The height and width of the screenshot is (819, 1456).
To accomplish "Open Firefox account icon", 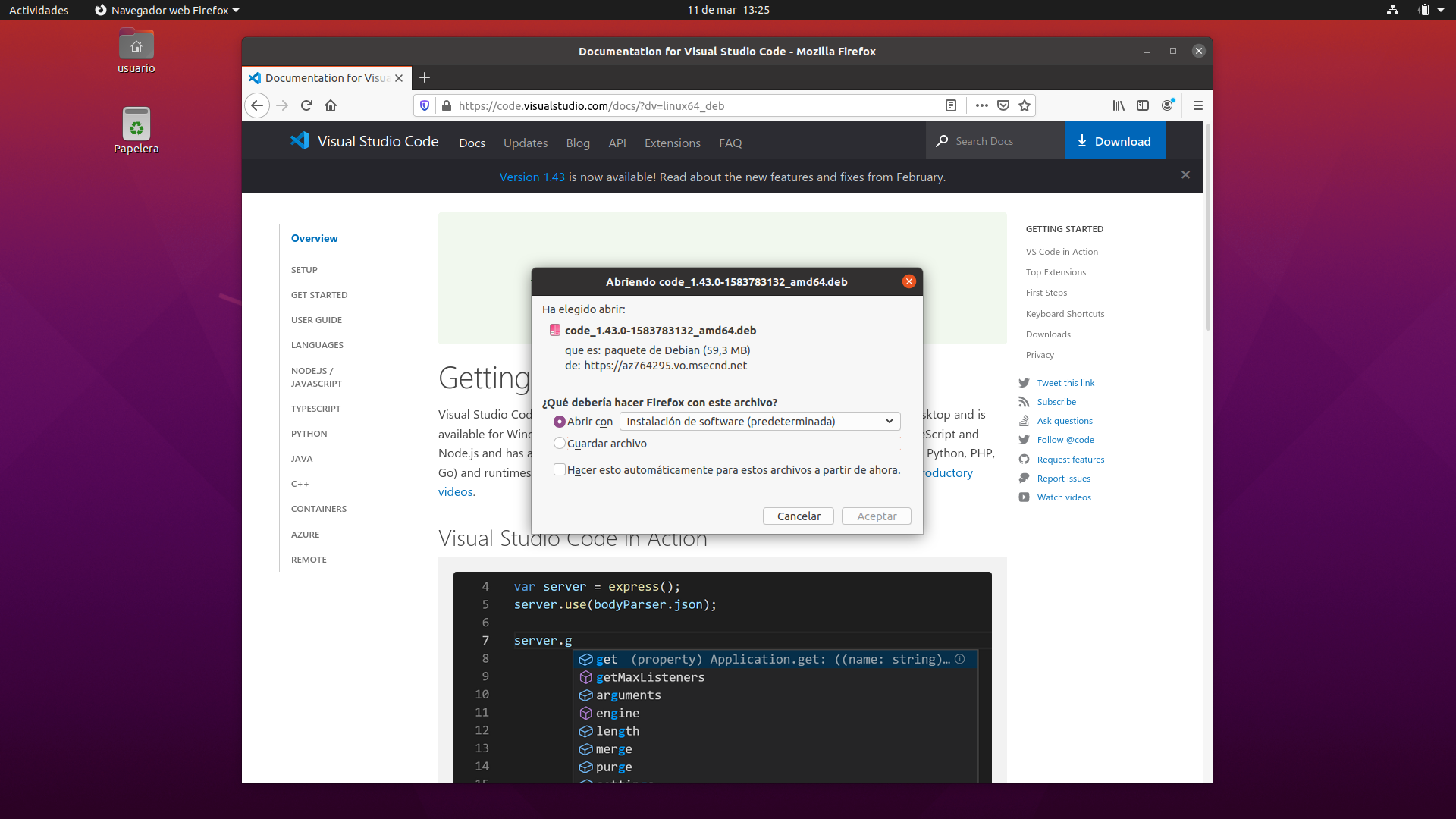I will [1168, 105].
